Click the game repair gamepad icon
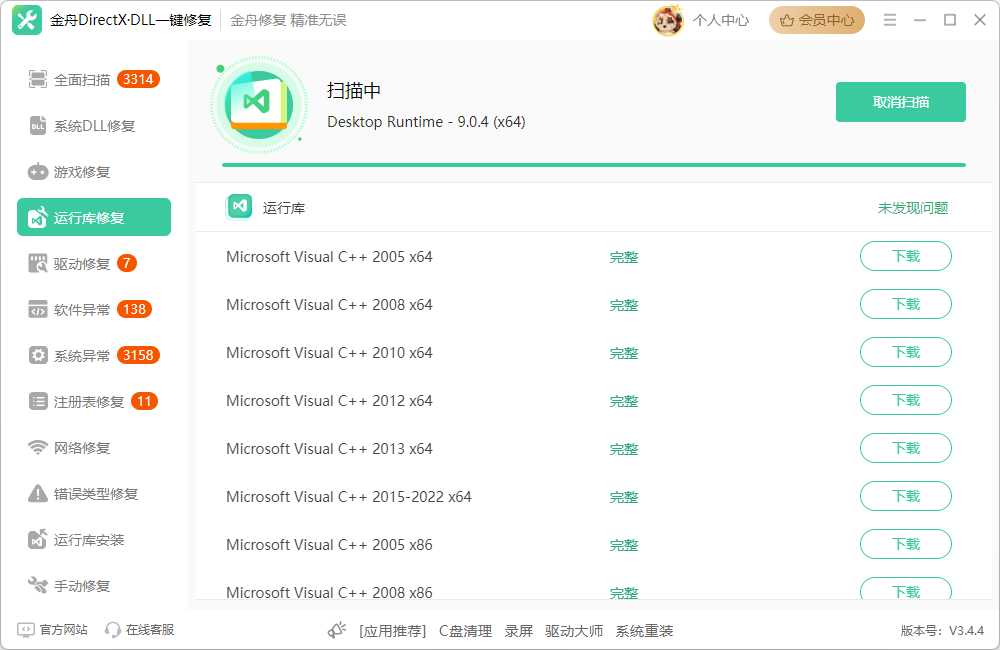Viewport: 1000px width, 650px height. click(x=38, y=172)
